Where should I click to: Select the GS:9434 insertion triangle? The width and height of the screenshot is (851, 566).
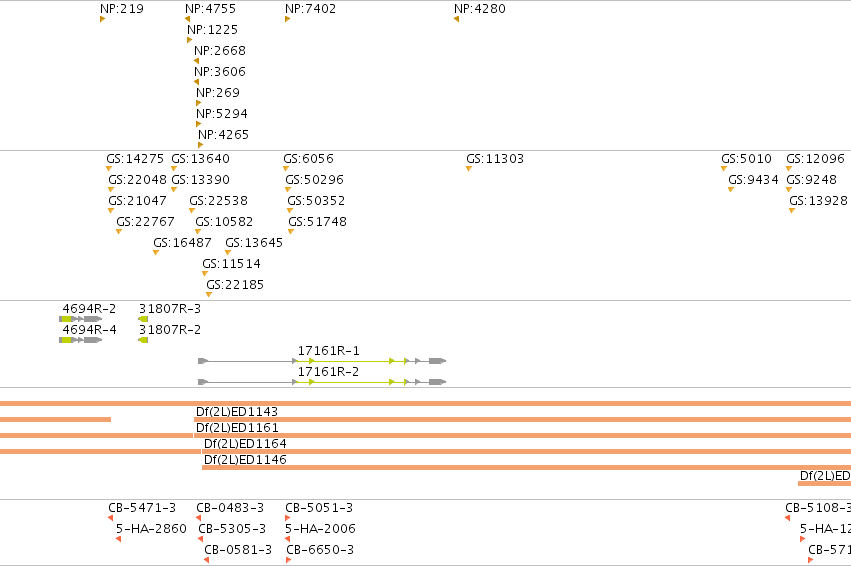(x=731, y=190)
